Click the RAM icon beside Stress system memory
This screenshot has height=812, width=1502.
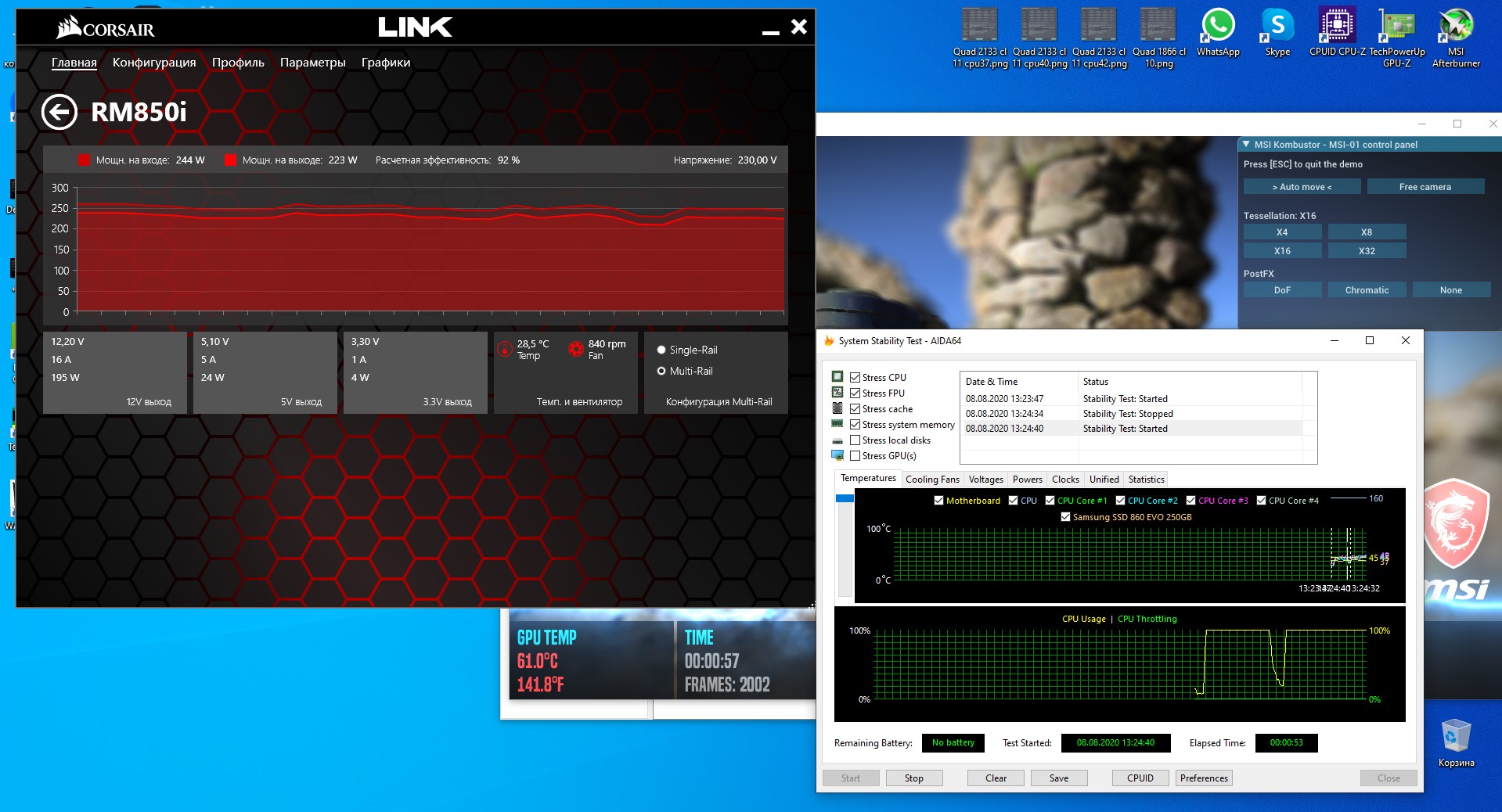pyautogui.click(x=837, y=424)
